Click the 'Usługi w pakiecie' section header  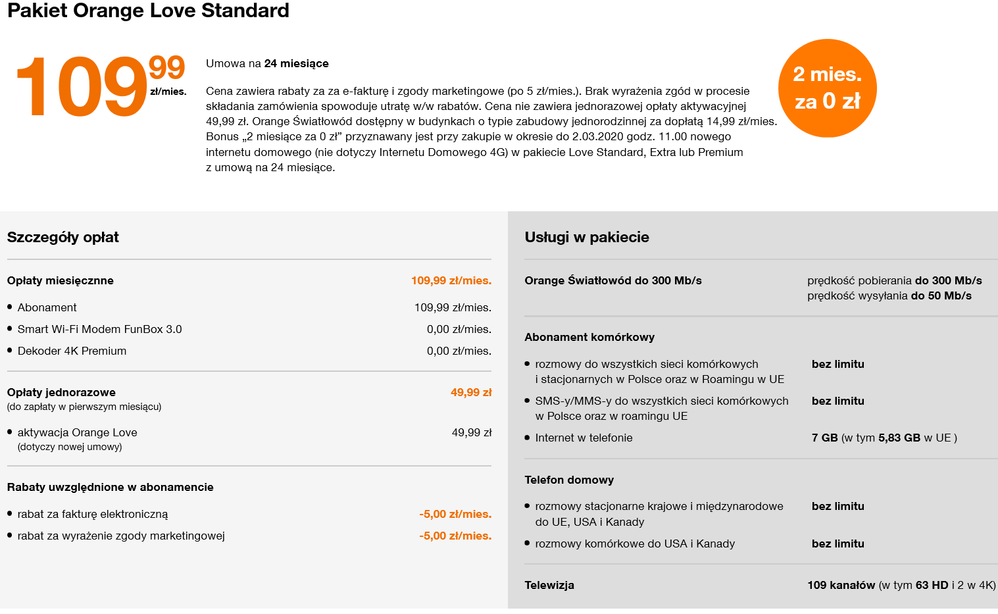click(x=587, y=237)
